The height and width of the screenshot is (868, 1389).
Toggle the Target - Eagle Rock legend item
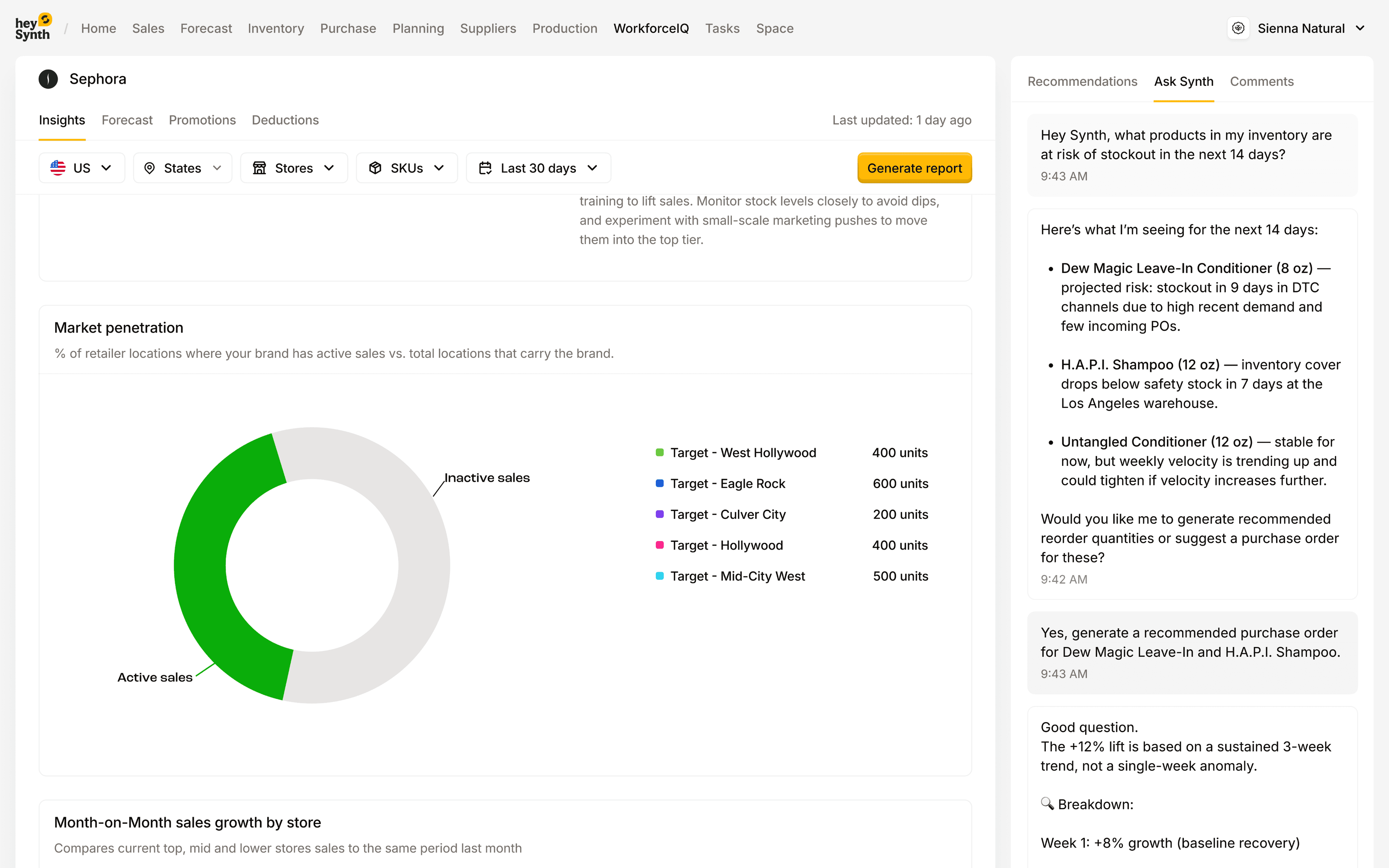(x=727, y=484)
